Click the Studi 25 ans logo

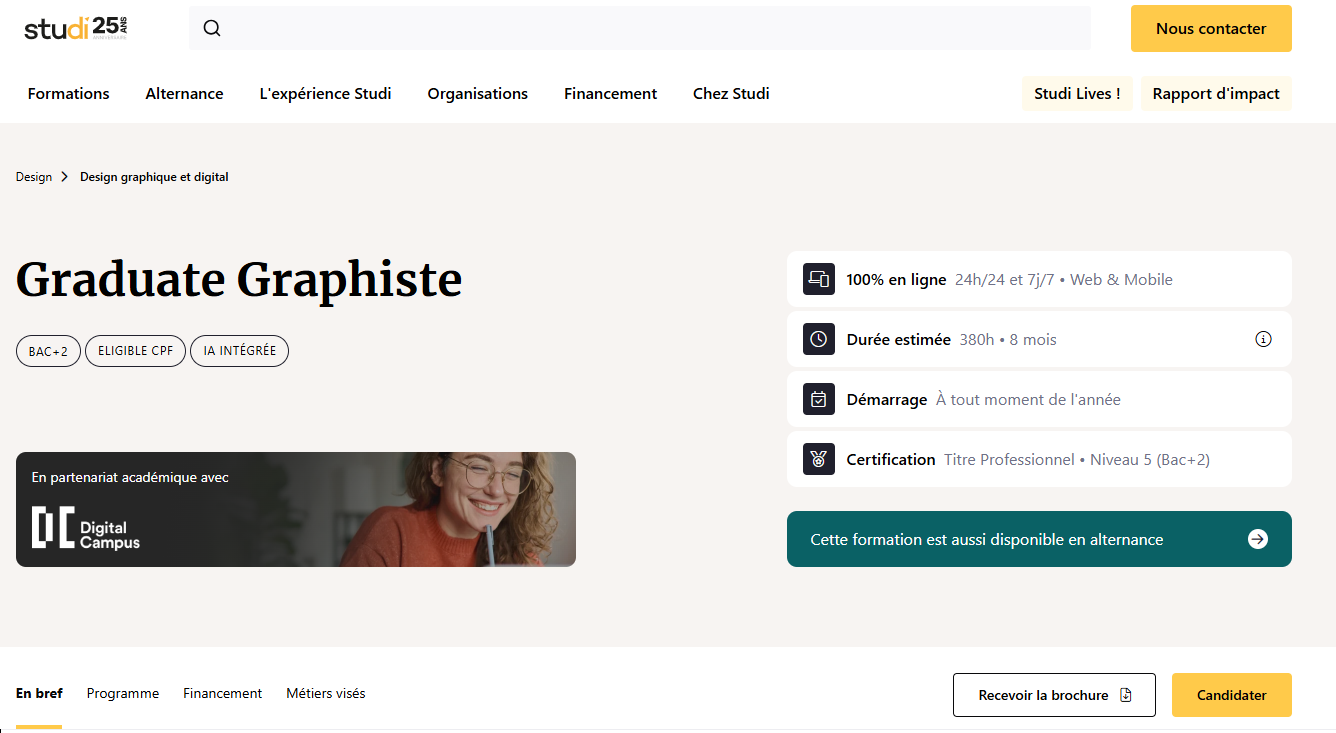pos(76,28)
